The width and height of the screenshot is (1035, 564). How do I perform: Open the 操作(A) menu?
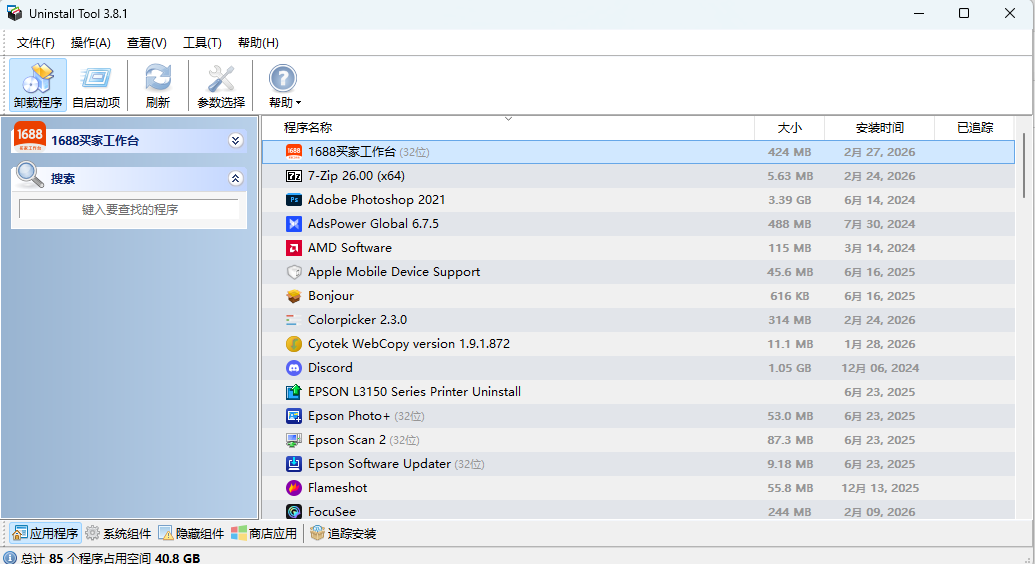pyautogui.click(x=90, y=43)
